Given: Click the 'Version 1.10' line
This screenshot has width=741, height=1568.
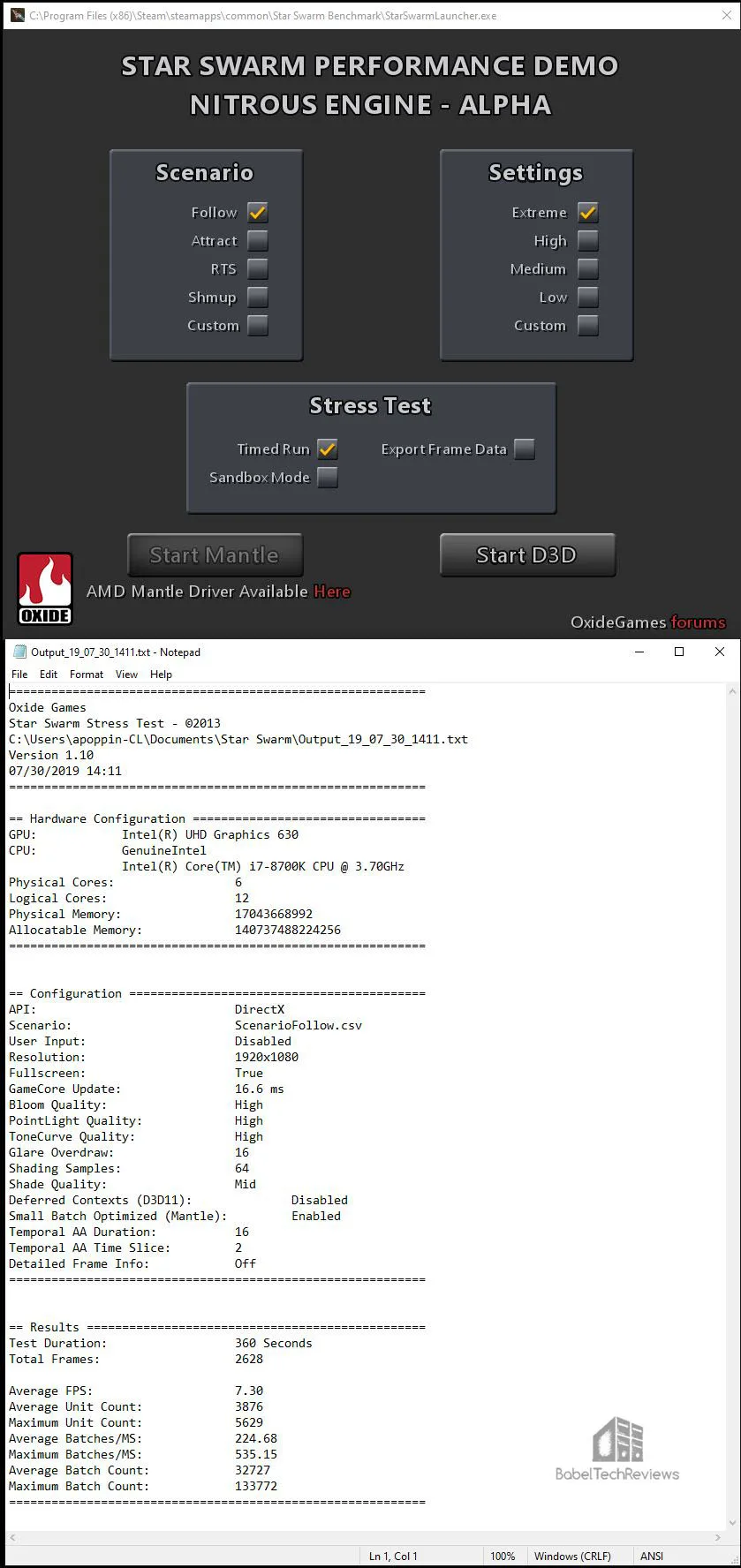Looking at the screenshot, I should pyautogui.click(x=51, y=756).
